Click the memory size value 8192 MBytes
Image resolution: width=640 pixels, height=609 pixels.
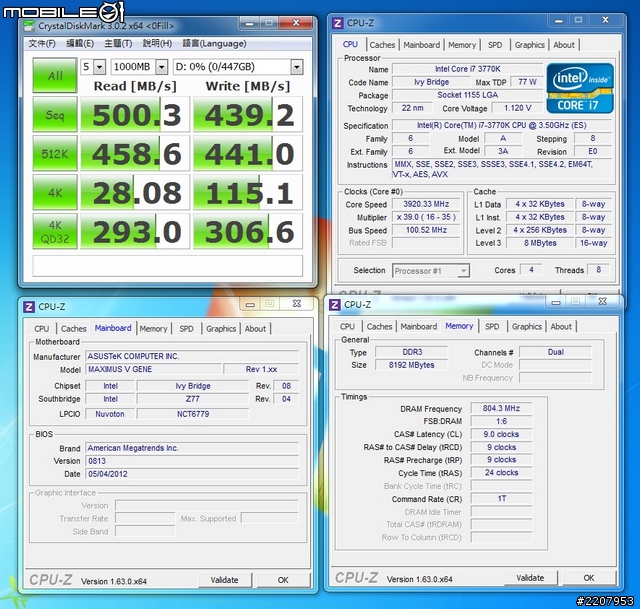tap(411, 365)
